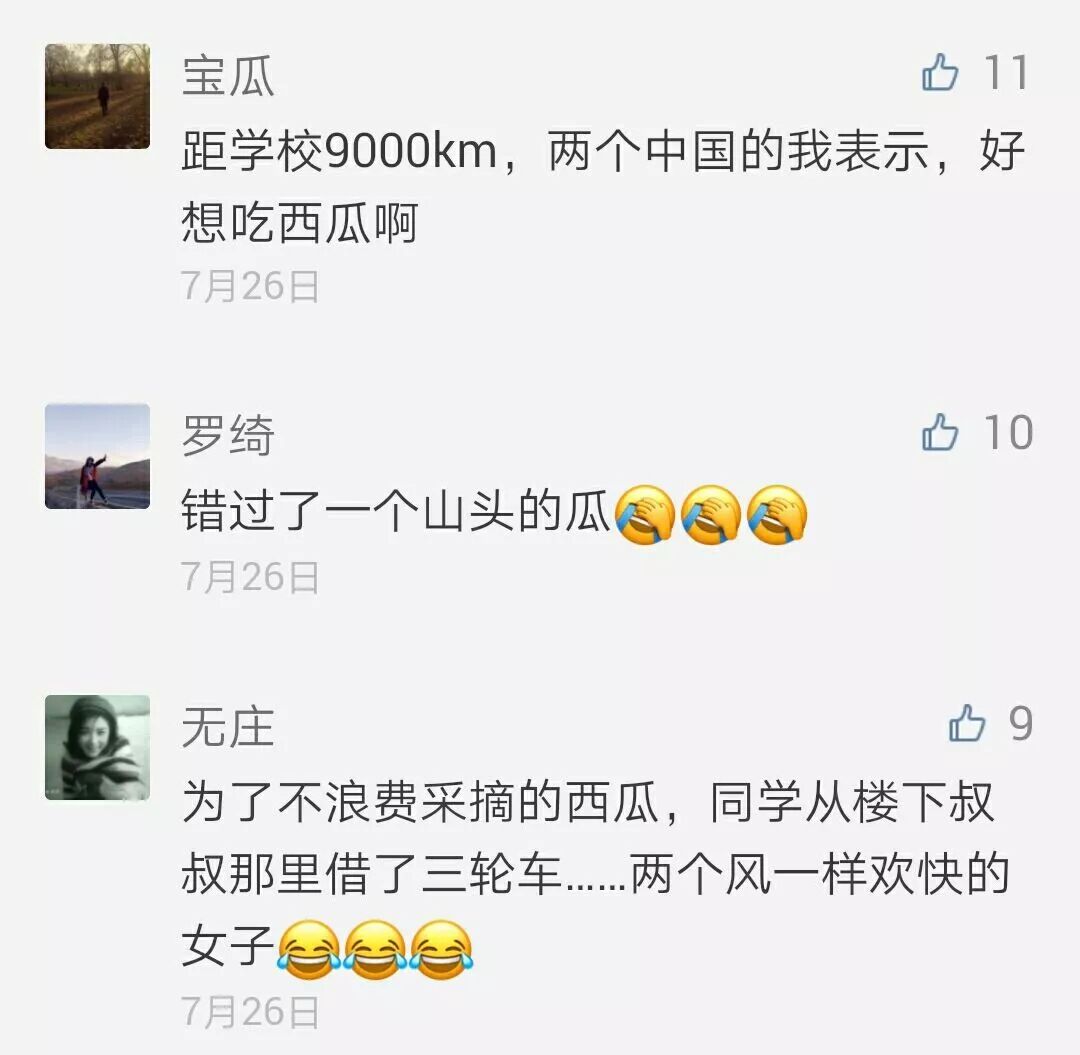Like 宝瓜's comment with the thumbs-up icon
Screen dimensions: 1080x1055
click(939, 72)
